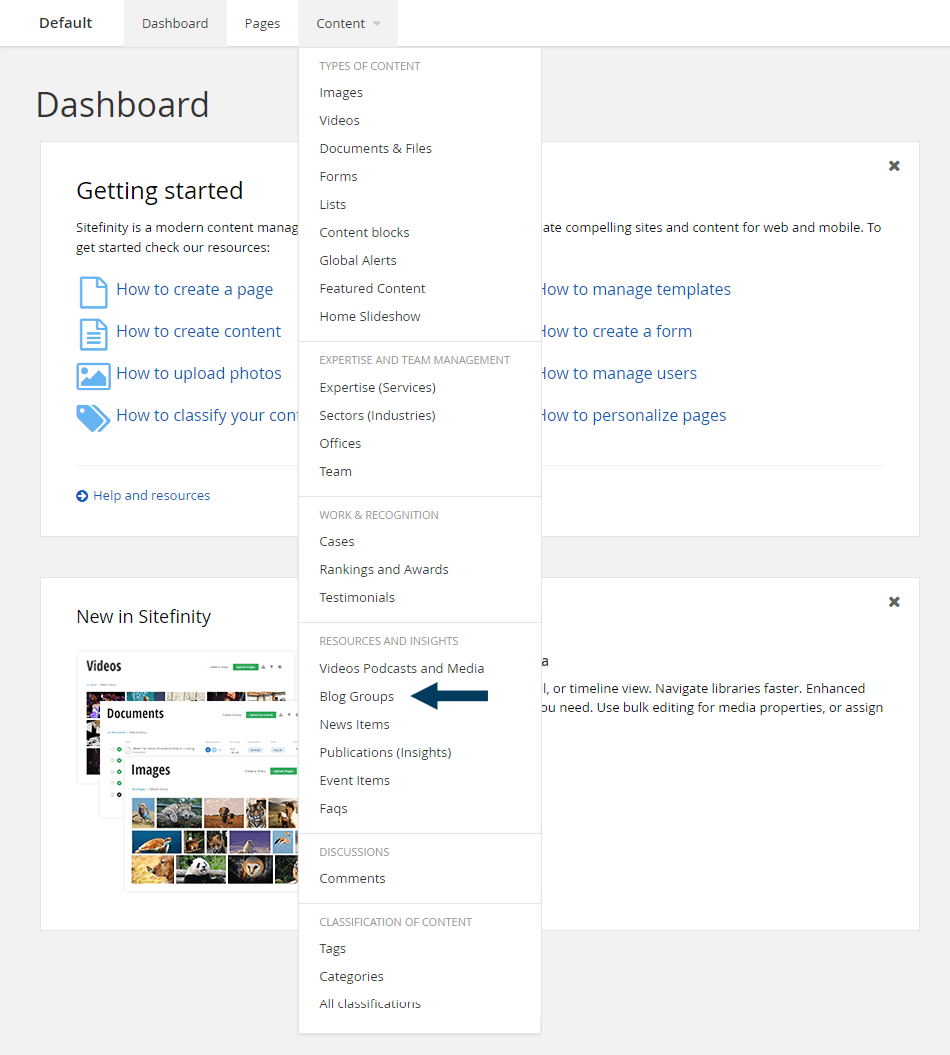Screen dimensions: 950x1055
Task: Click the tag icon beside How to classify
Action: (94, 418)
